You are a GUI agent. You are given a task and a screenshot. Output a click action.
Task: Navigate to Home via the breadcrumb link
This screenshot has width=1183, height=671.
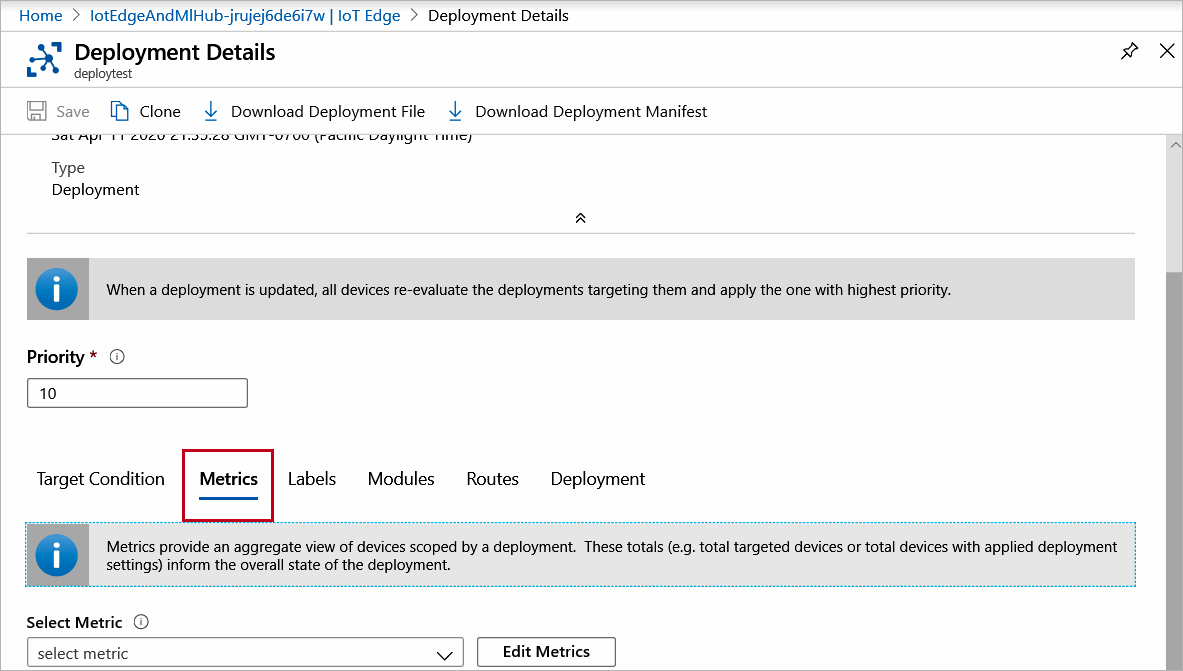(x=40, y=15)
